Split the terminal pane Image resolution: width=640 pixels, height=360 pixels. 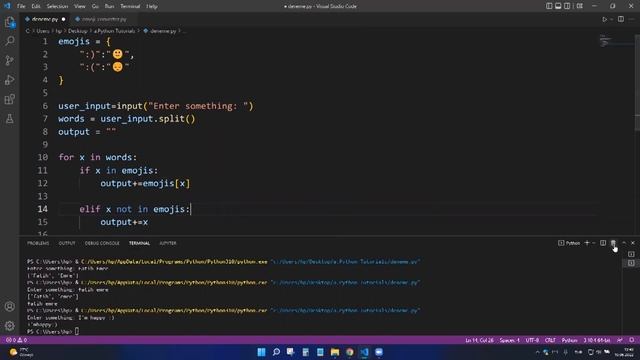(x=603, y=243)
